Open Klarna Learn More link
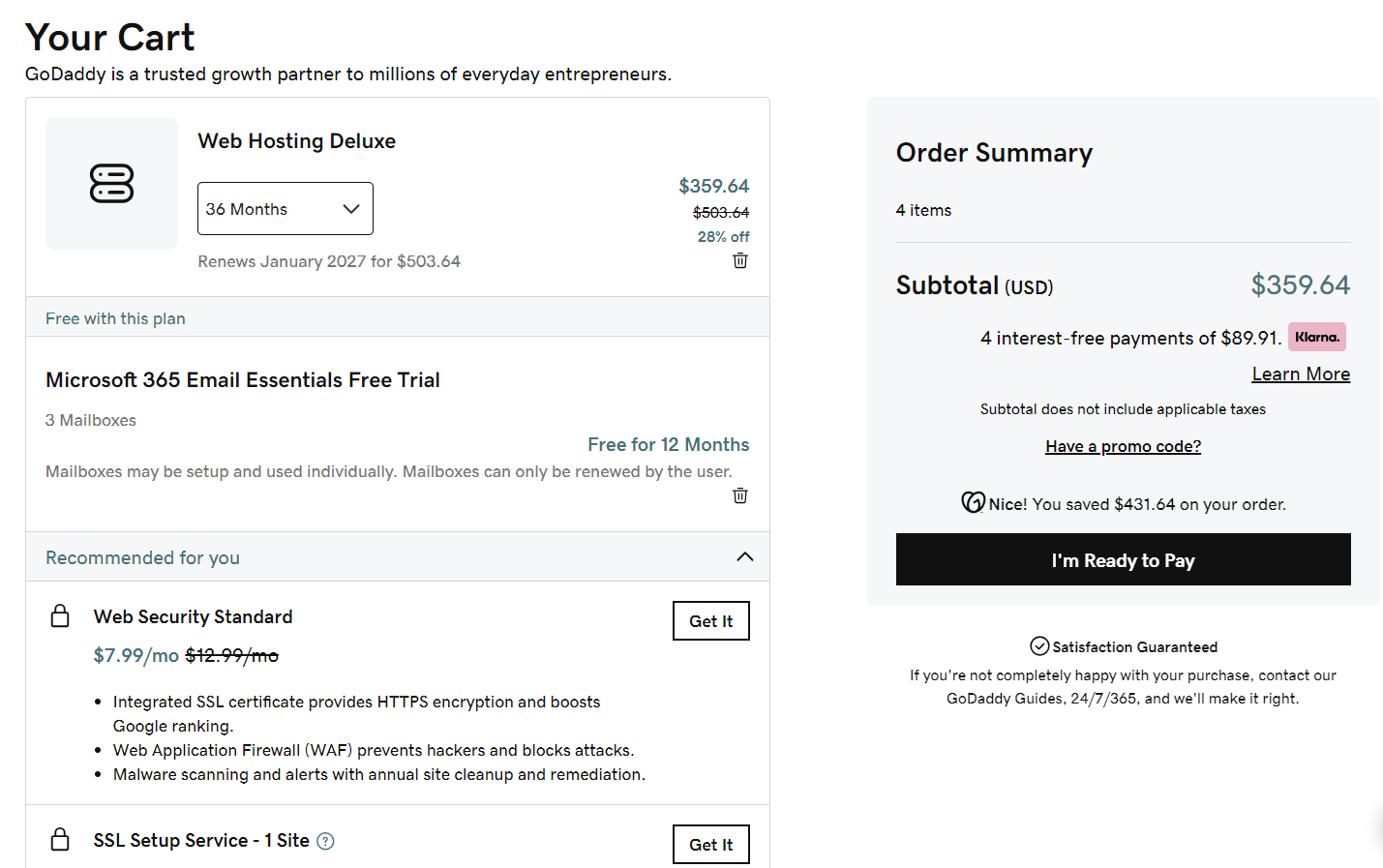 pyautogui.click(x=1300, y=374)
